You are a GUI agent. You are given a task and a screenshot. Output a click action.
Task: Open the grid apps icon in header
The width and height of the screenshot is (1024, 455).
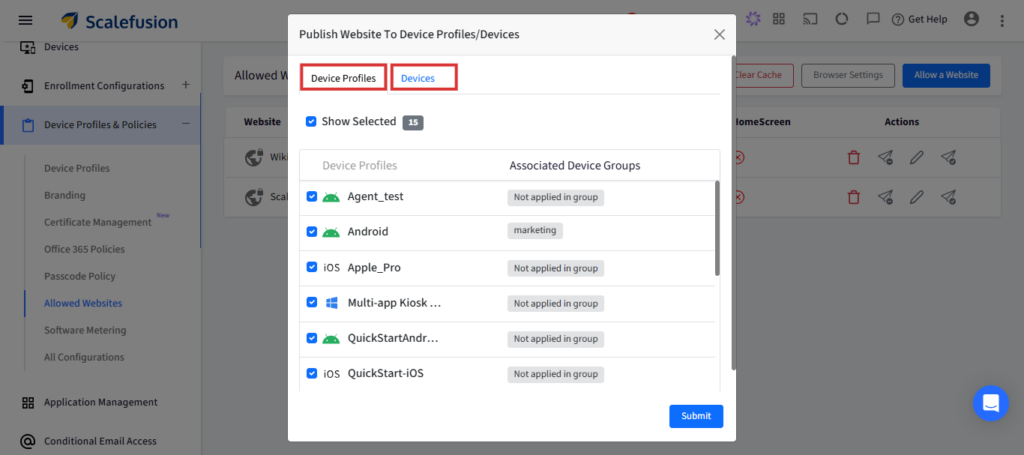(x=778, y=19)
